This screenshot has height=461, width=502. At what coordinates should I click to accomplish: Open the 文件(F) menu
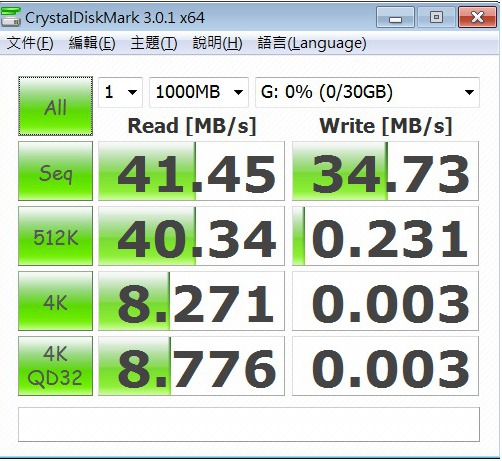click(x=30, y=43)
